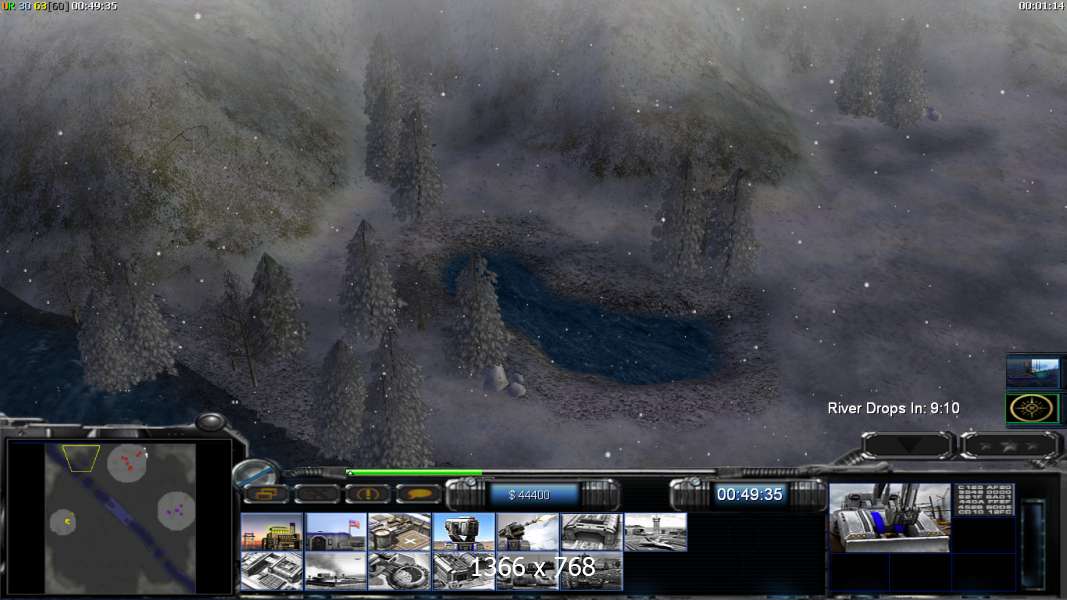
Task: Build the Cold Fusion Reactor power plant
Action: (272, 532)
